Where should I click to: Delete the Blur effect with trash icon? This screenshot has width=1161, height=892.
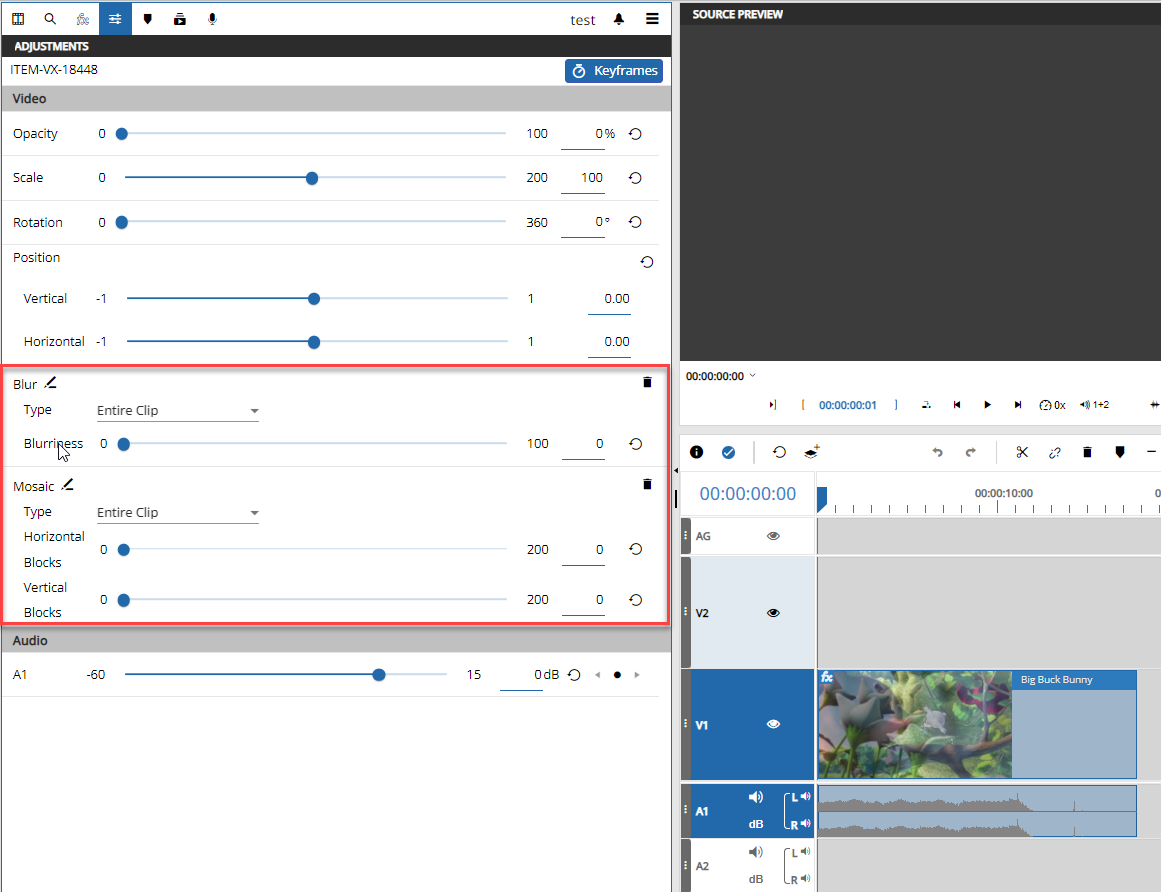(647, 382)
